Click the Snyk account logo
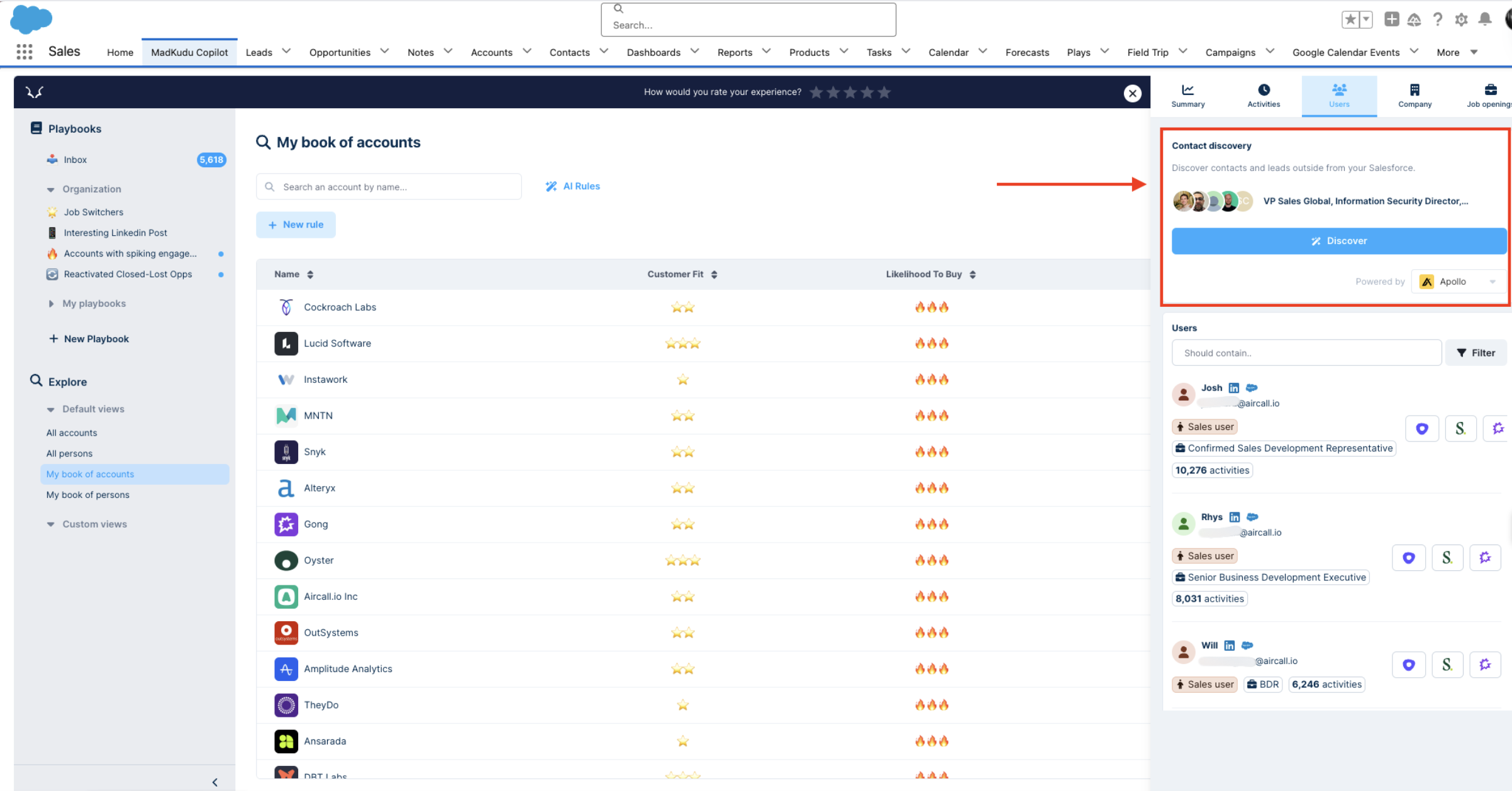 (286, 451)
